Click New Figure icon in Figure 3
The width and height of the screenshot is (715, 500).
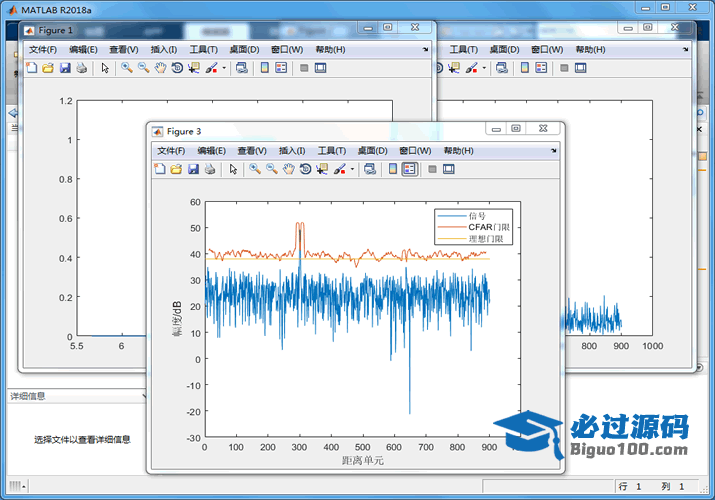[160, 169]
